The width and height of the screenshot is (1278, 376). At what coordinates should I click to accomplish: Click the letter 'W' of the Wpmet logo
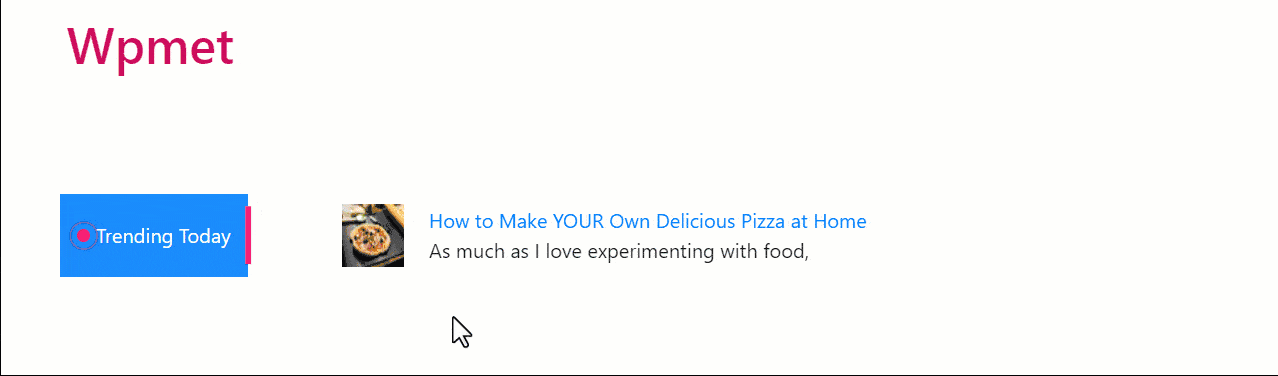click(90, 46)
